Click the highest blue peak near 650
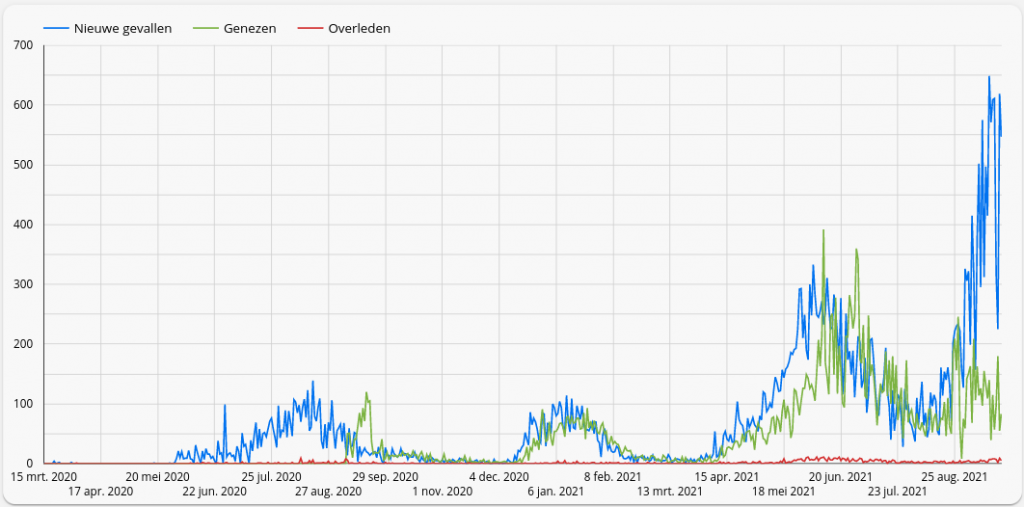Image resolution: width=1024 pixels, height=507 pixels. click(x=989, y=77)
